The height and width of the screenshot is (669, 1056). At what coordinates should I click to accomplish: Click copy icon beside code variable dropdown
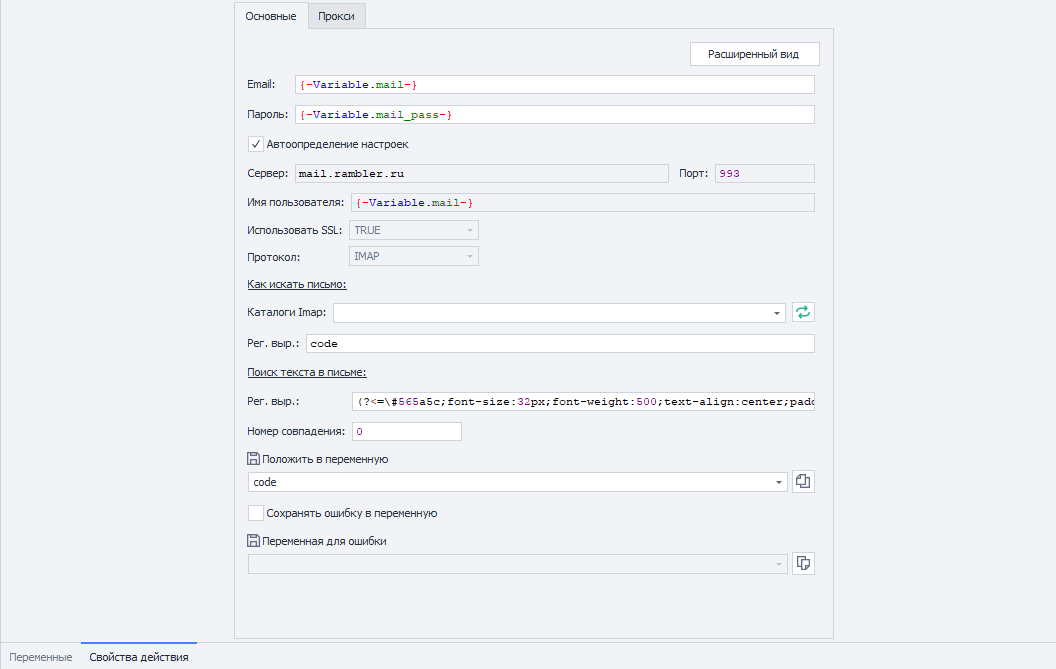(803, 482)
